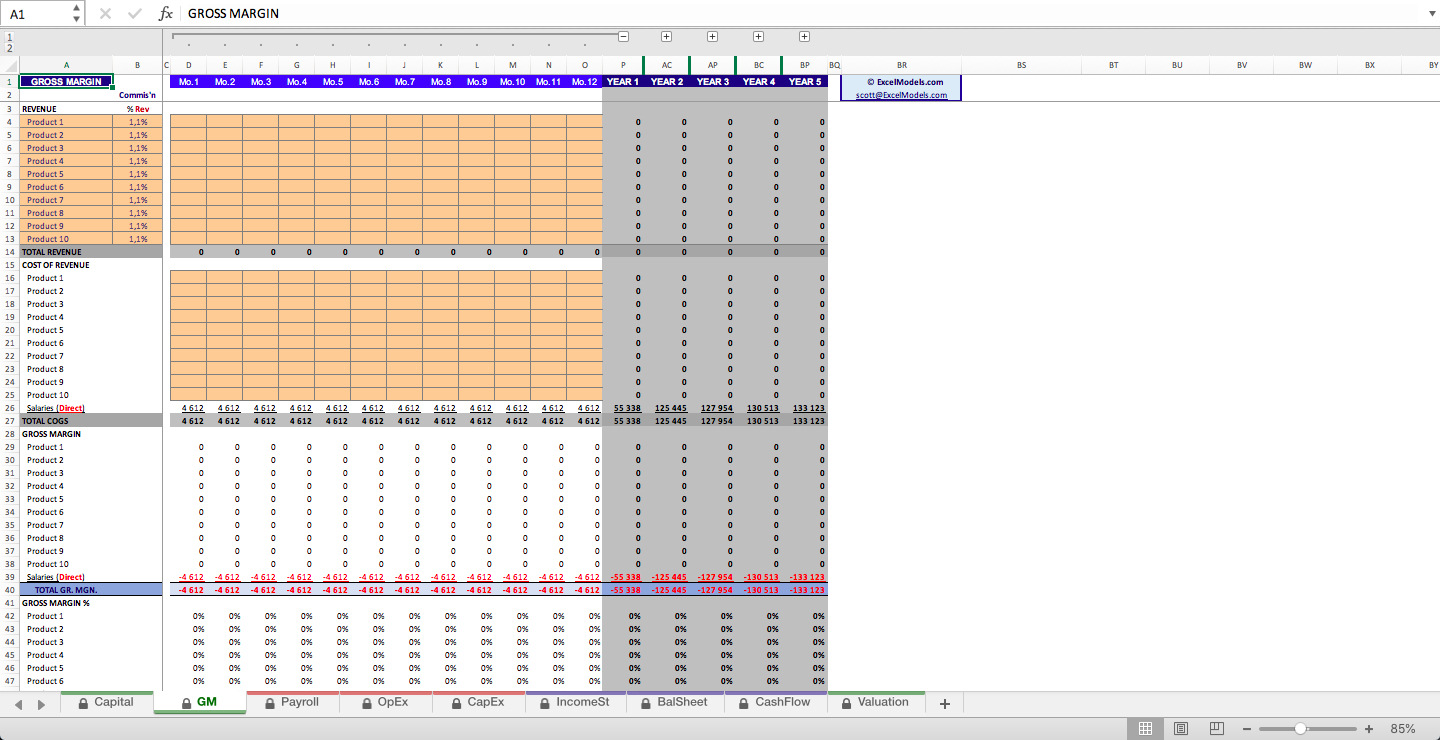The image size is (1440, 740).
Task: Click Year 5 Total COGS value 133 123
Action: coord(806,421)
